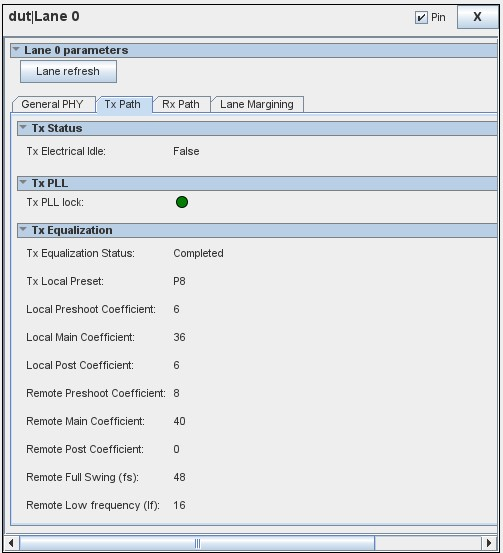Click the Tx Electrical Idle value False
Viewport: 503px width, 553px height.
pos(186,151)
